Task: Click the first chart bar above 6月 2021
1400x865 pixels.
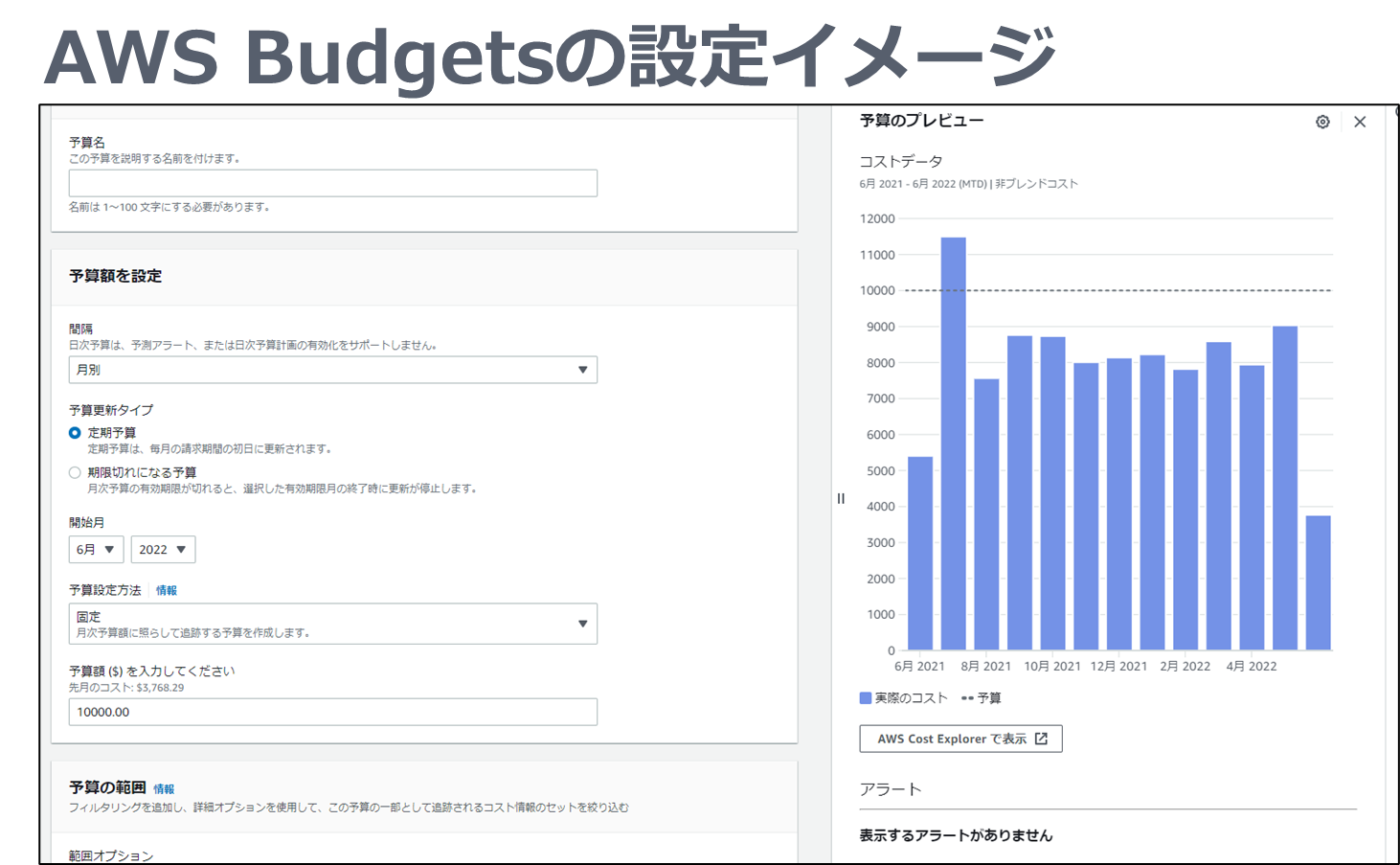Action: 920,554
